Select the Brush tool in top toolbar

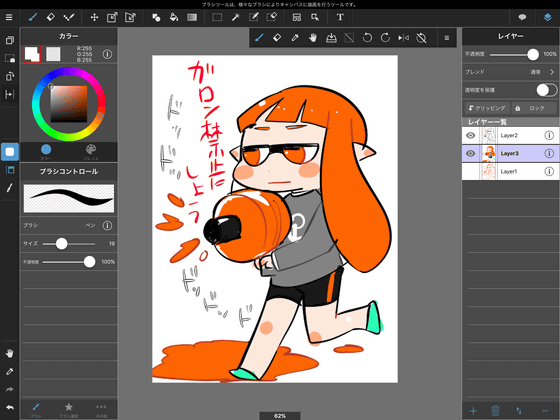point(33,17)
